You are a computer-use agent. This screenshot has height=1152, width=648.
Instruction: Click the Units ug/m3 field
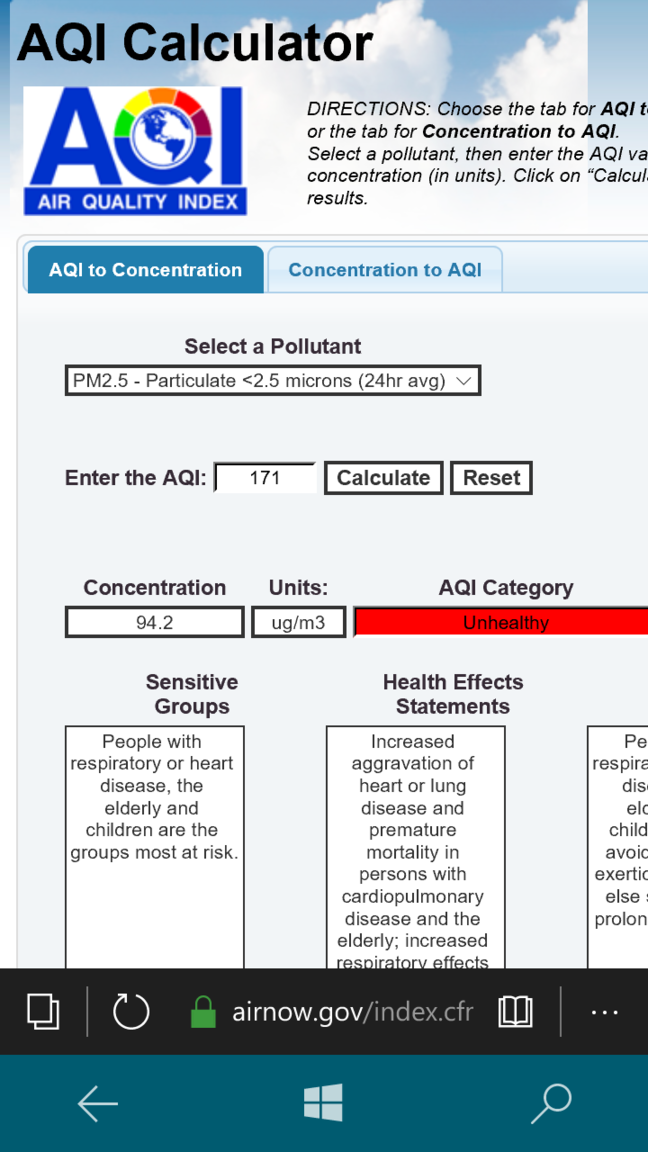coord(298,622)
